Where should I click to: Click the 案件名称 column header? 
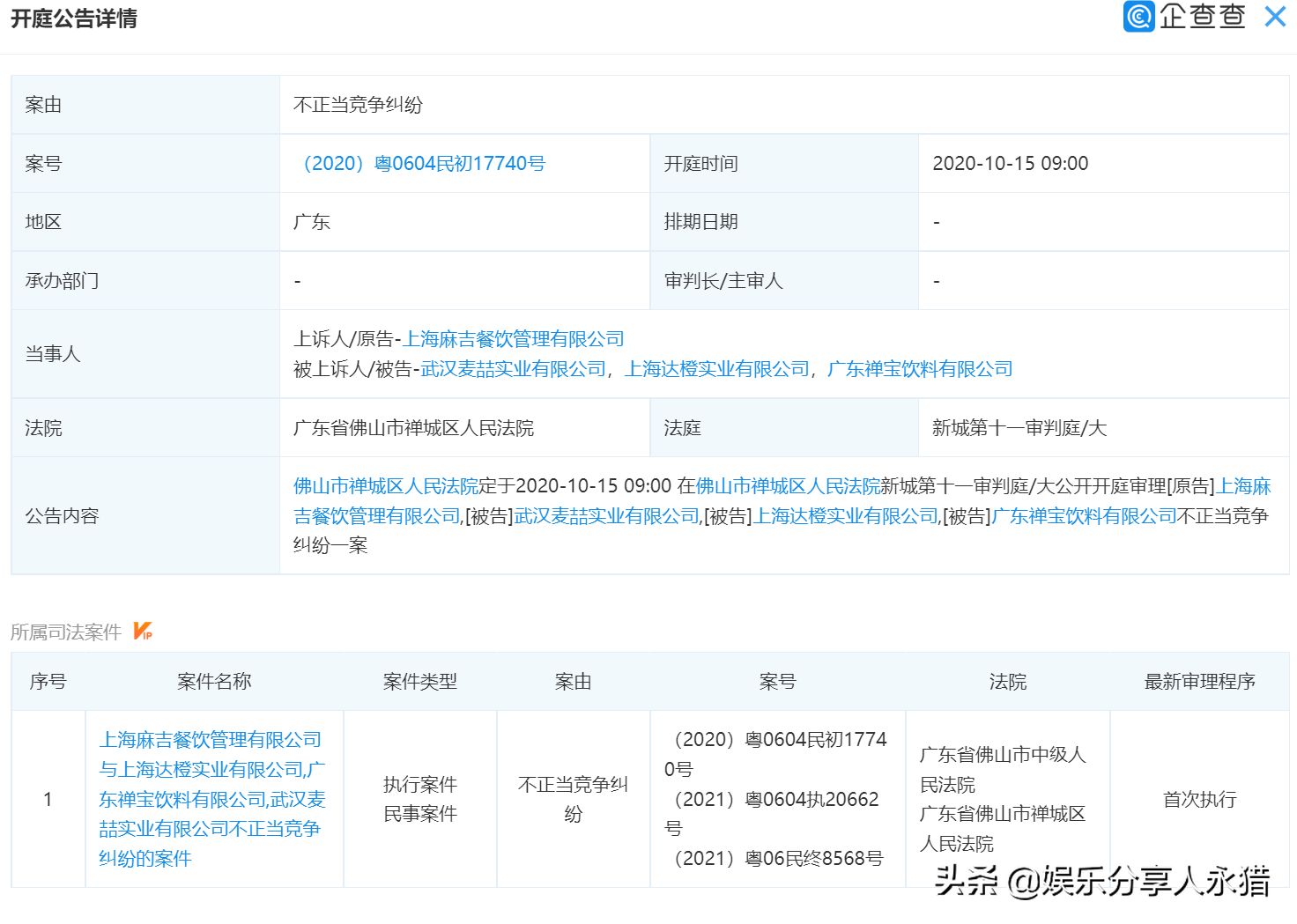tap(214, 682)
